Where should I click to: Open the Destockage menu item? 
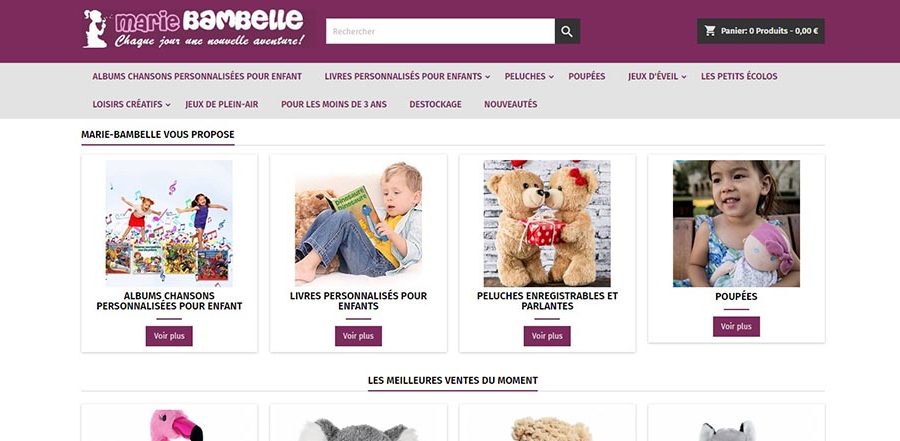click(x=435, y=105)
